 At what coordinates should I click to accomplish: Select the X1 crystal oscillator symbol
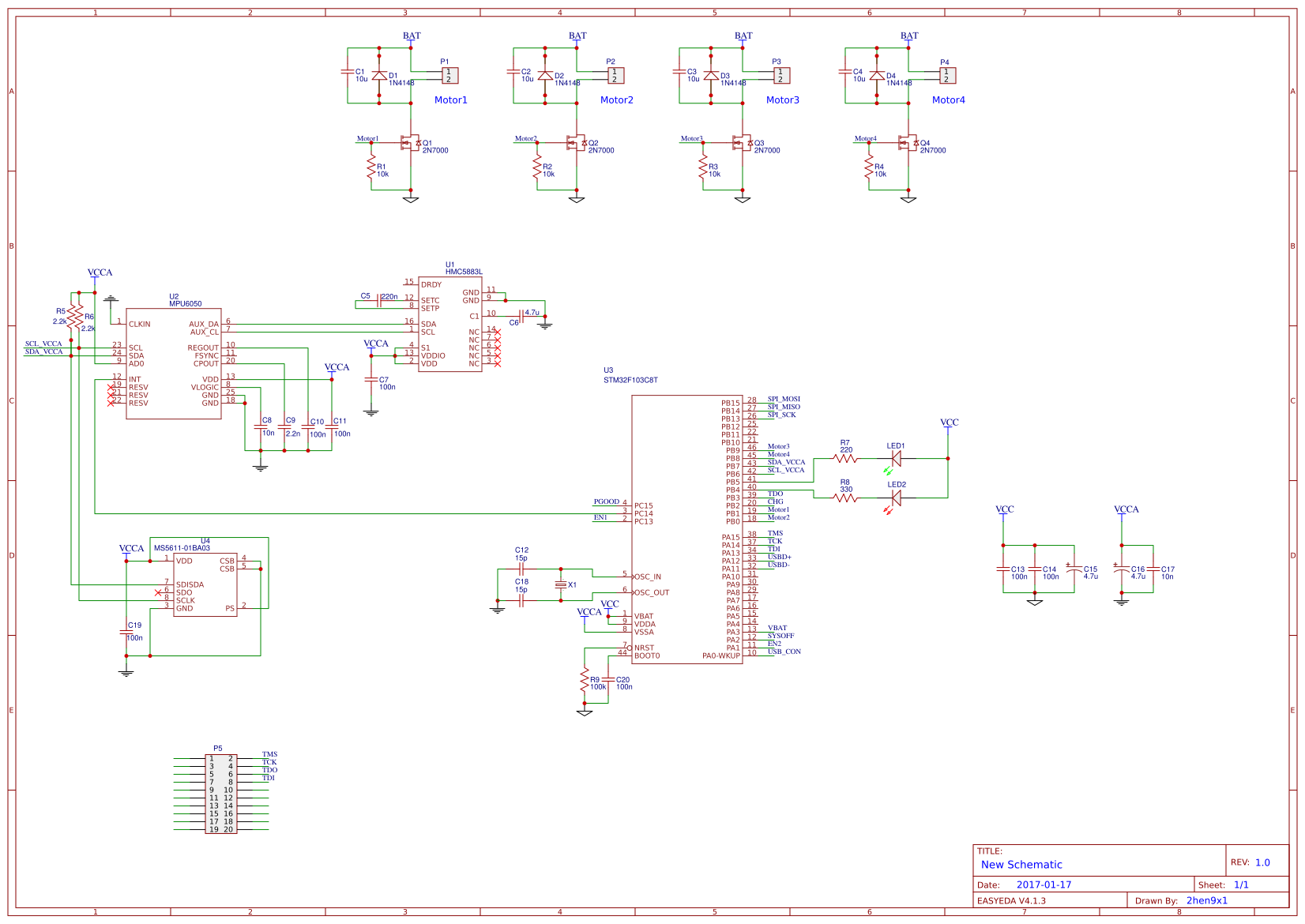pyautogui.click(x=561, y=585)
